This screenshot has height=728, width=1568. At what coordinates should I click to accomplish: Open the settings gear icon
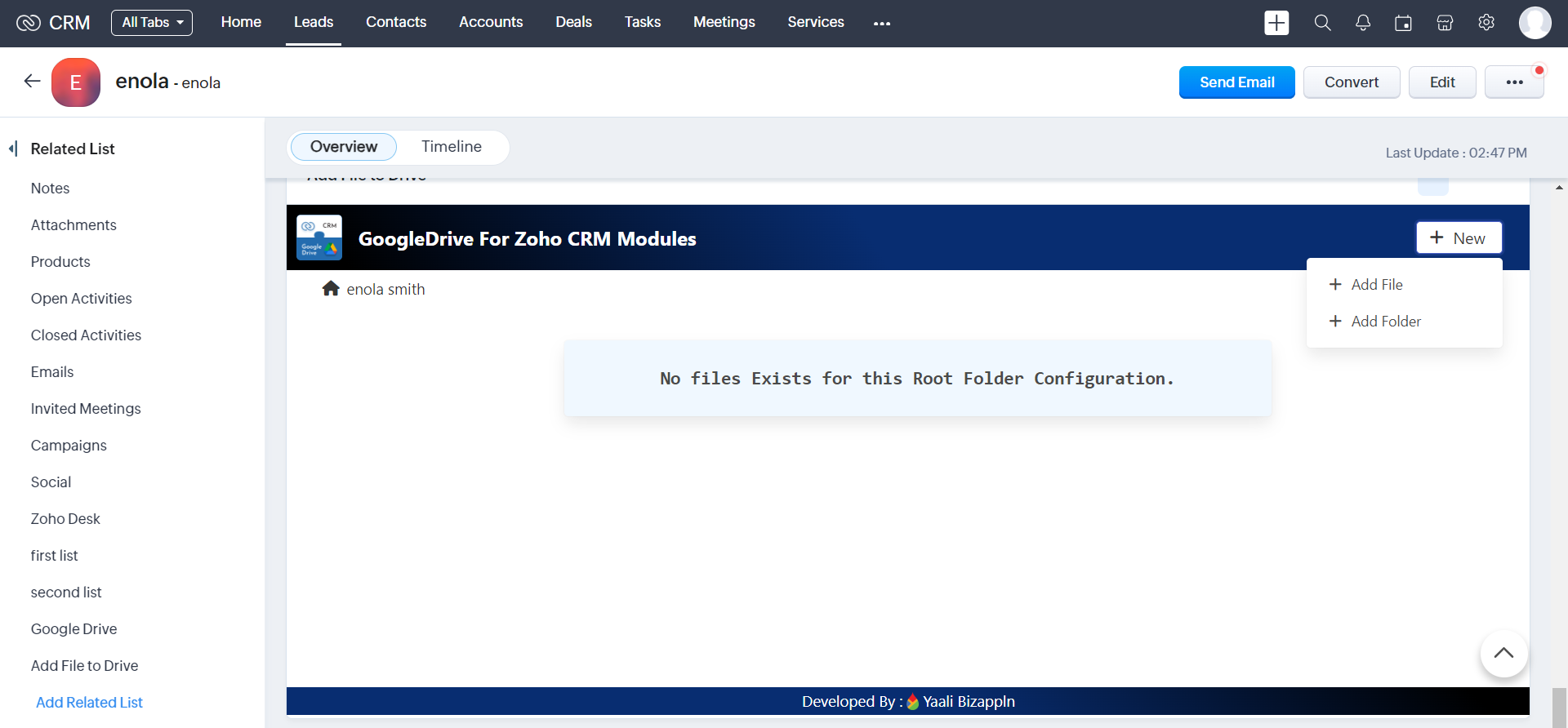pyautogui.click(x=1486, y=23)
